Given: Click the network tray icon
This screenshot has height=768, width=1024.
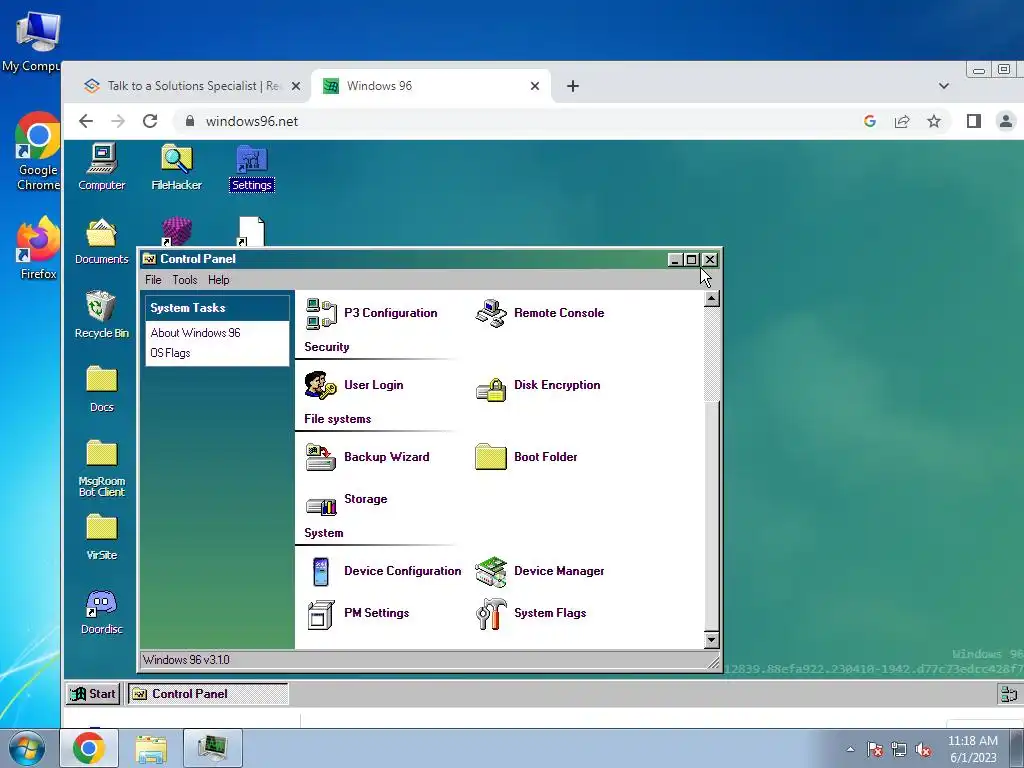Looking at the screenshot, I should pos(899,750).
